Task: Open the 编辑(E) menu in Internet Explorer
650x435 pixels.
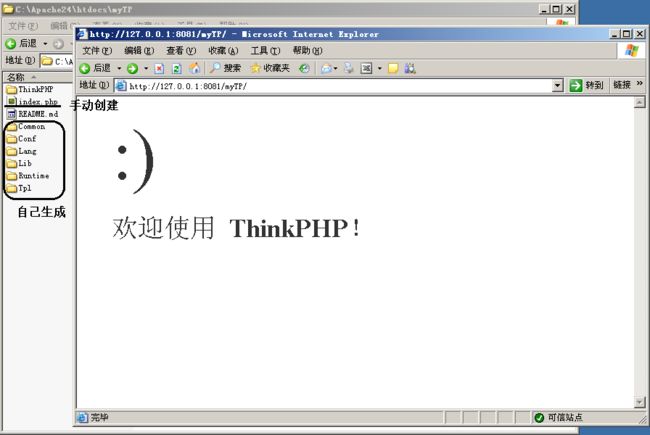Action: pos(139,51)
